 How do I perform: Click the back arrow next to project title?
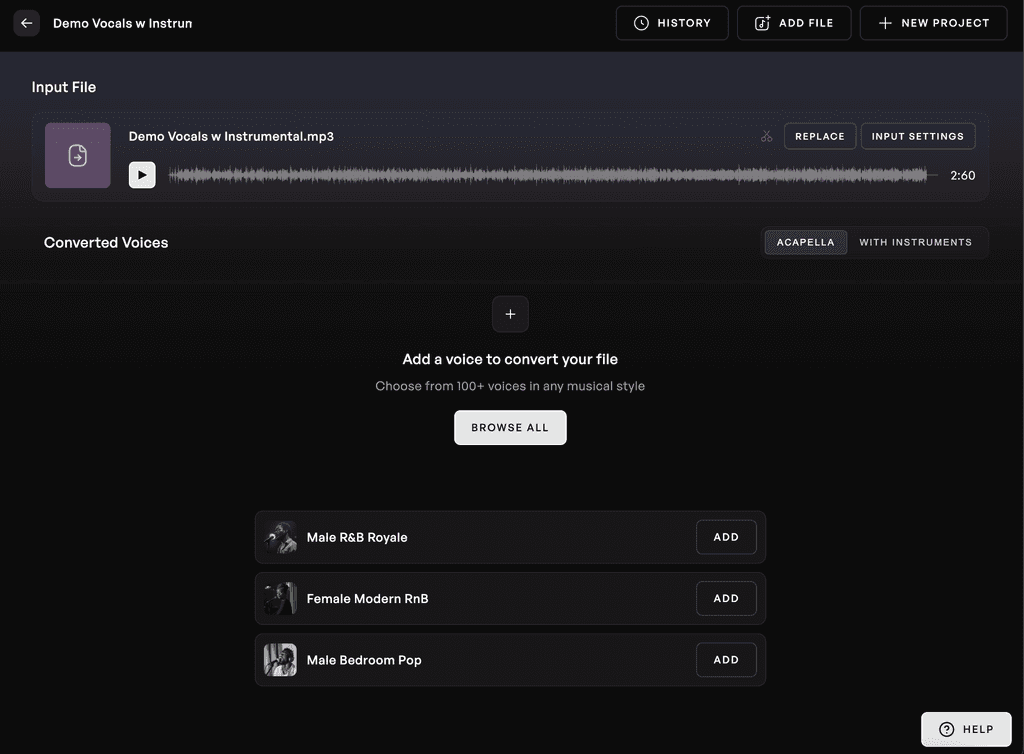tap(26, 22)
